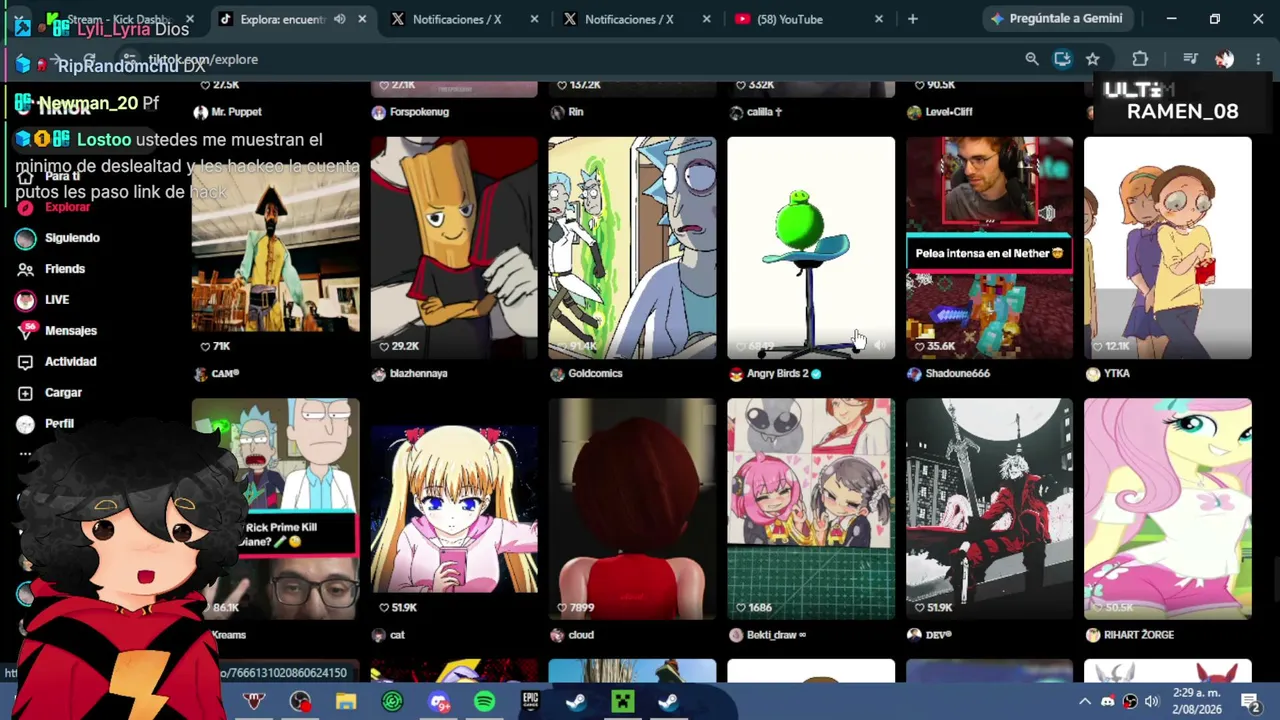Open the Chrome profile avatar

1224,59
